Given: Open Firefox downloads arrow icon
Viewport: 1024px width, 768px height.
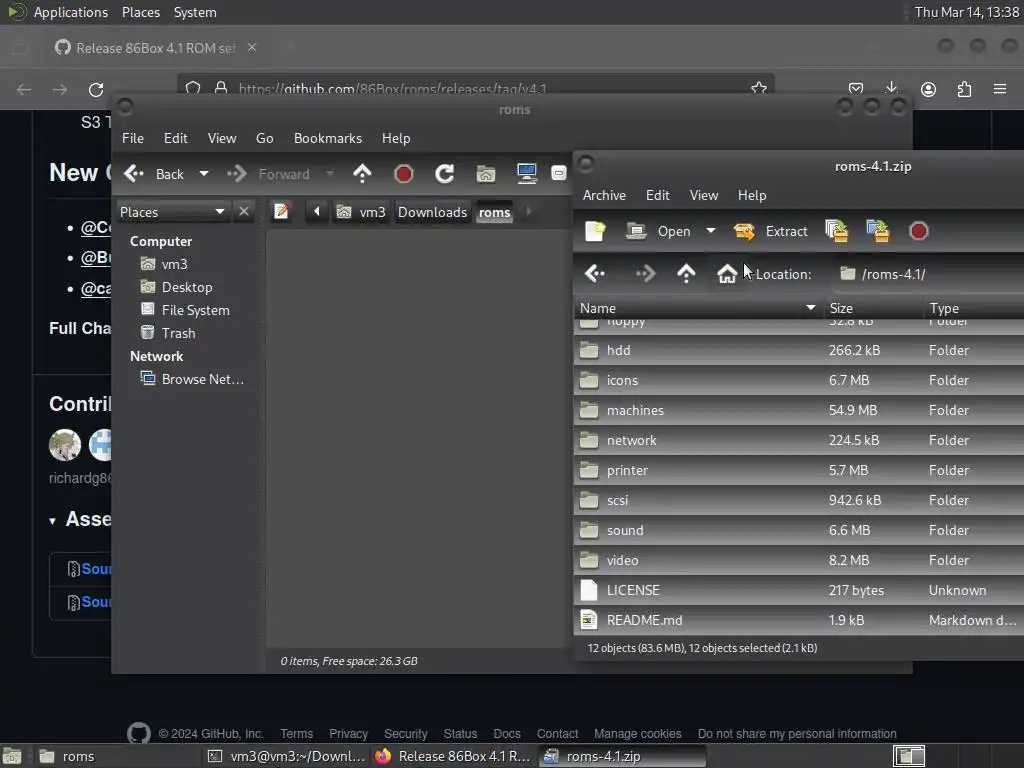Looking at the screenshot, I should pyautogui.click(x=891, y=88).
